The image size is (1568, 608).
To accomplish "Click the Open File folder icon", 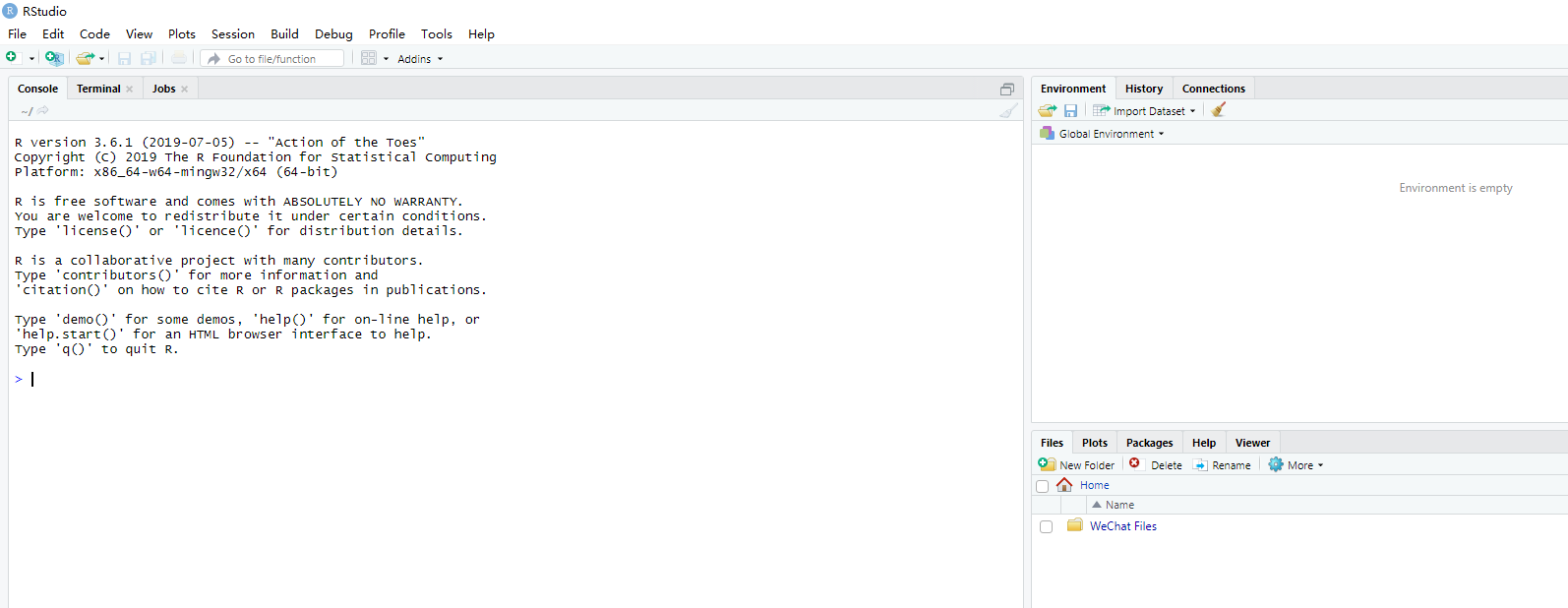I will pos(85,58).
